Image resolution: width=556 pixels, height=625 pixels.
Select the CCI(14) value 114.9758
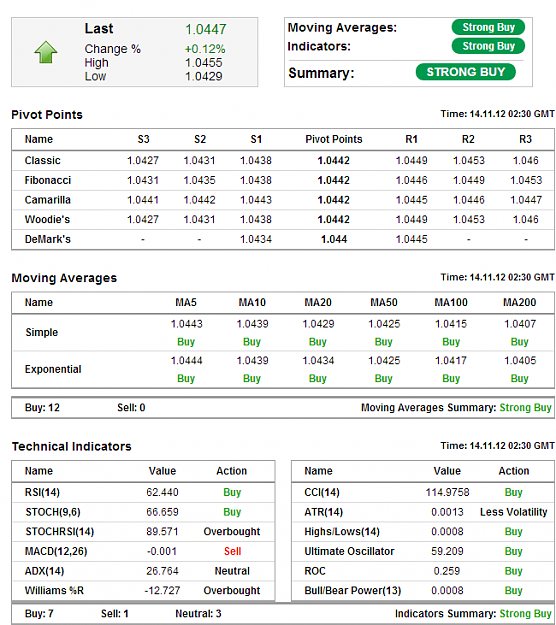pos(447,492)
